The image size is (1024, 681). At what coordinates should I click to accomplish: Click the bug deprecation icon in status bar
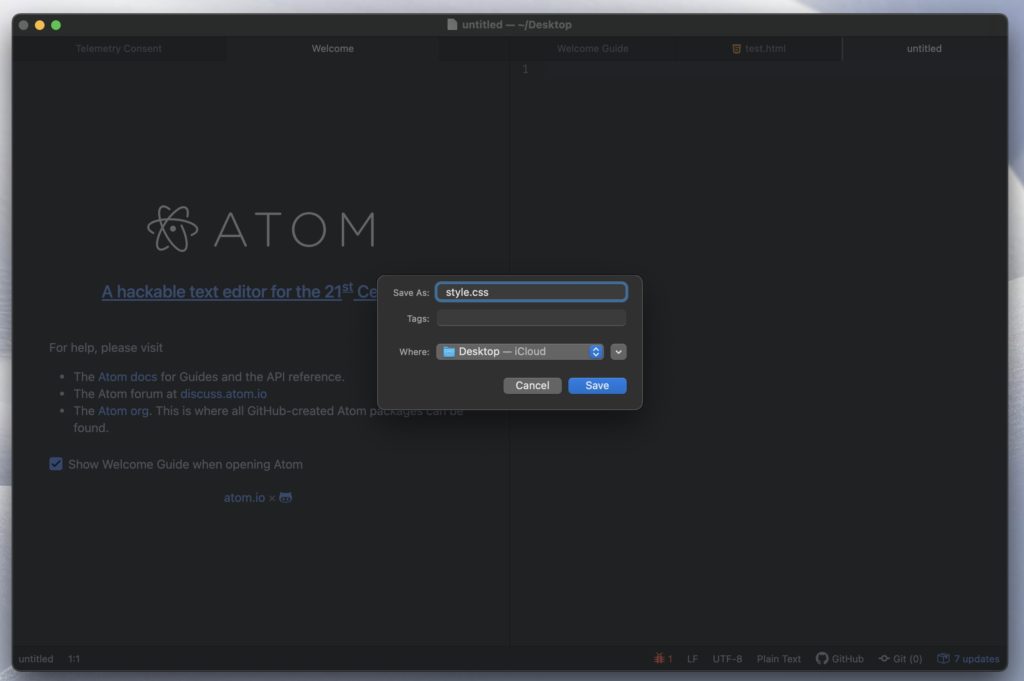(659, 658)
